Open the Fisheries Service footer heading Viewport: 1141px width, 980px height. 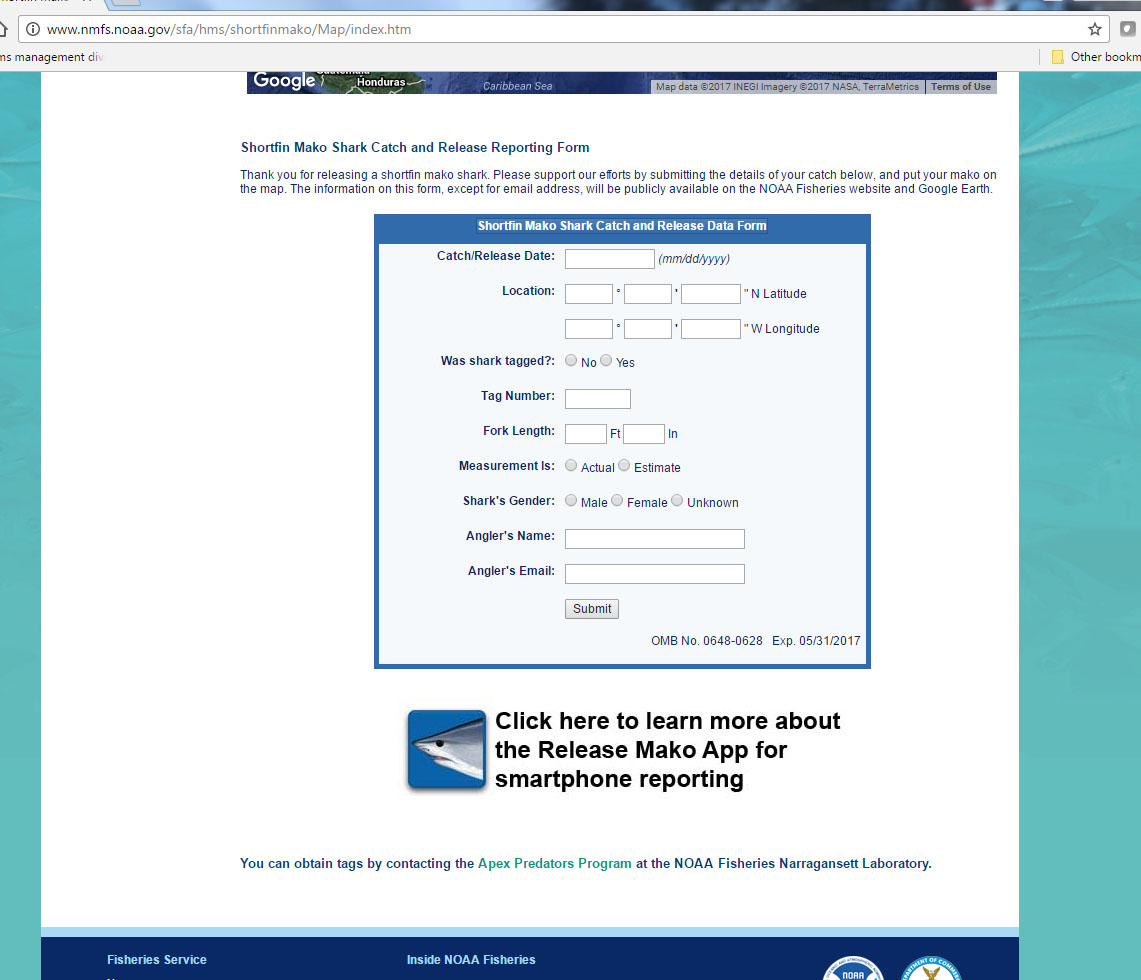pyautogui.click(x=156, y=960)
